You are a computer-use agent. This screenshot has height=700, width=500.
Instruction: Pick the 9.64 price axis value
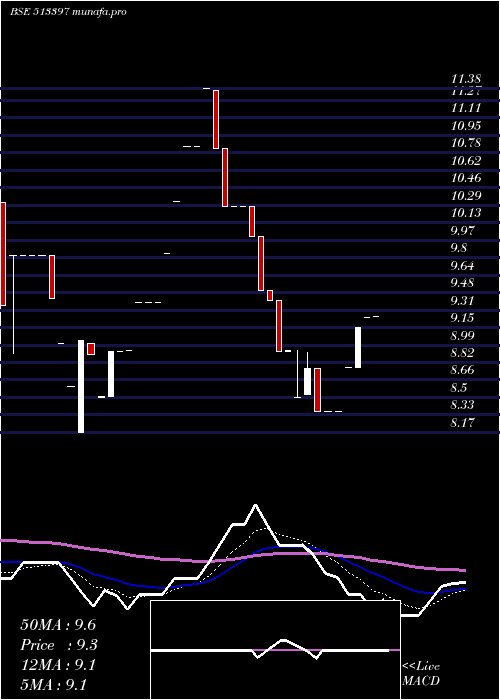click(x=462, y=266)
